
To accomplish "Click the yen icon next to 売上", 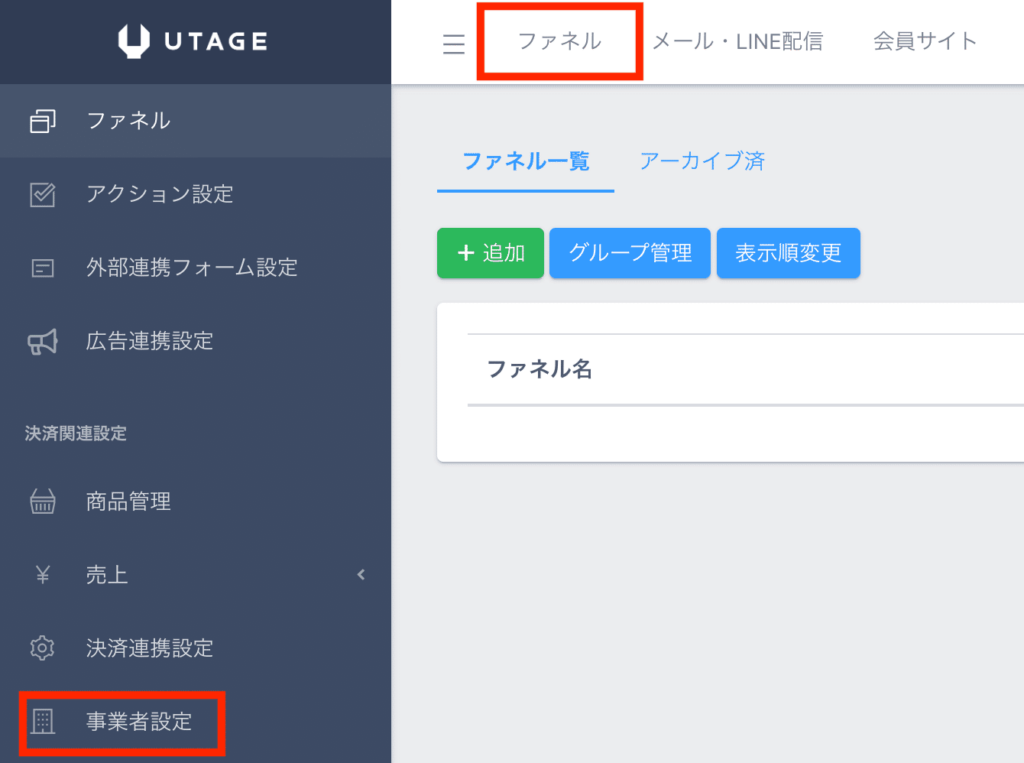I will click(x=42, y=575).
